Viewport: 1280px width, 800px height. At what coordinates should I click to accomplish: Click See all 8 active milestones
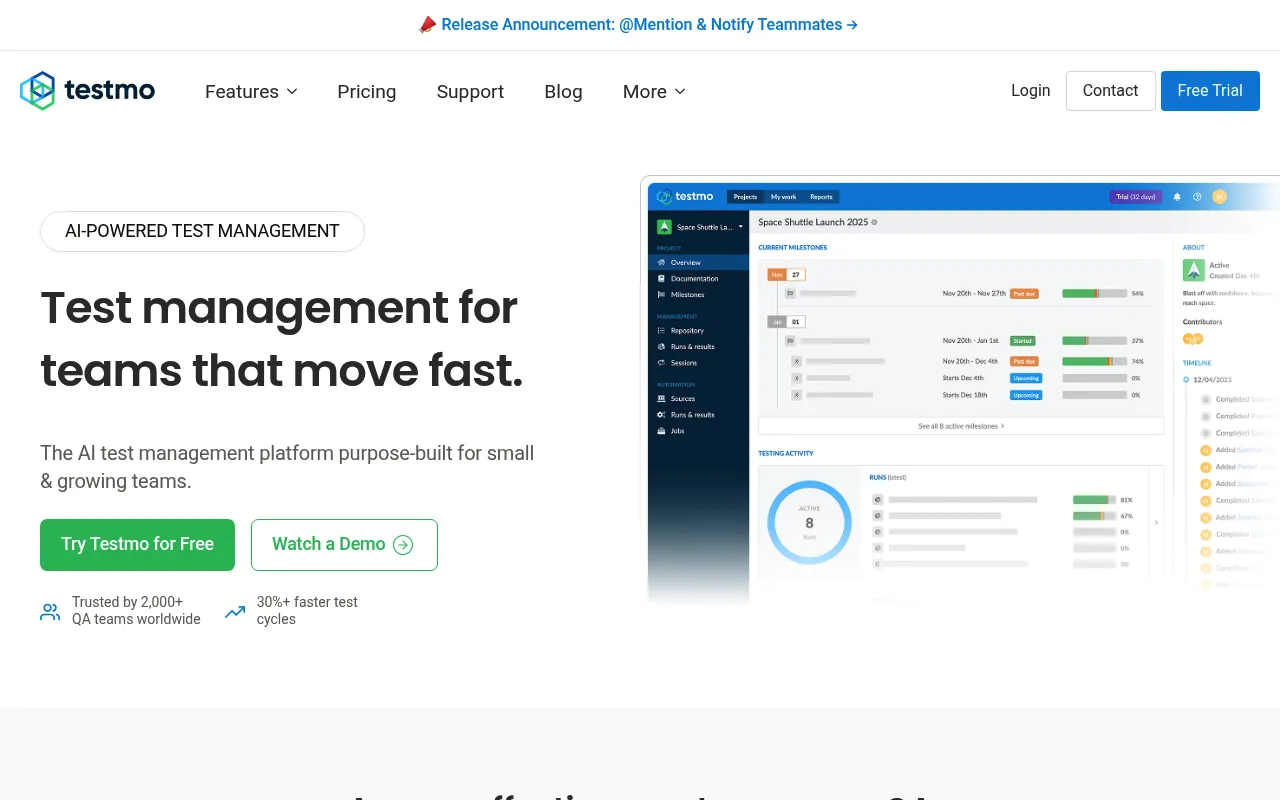coord(961,426)
